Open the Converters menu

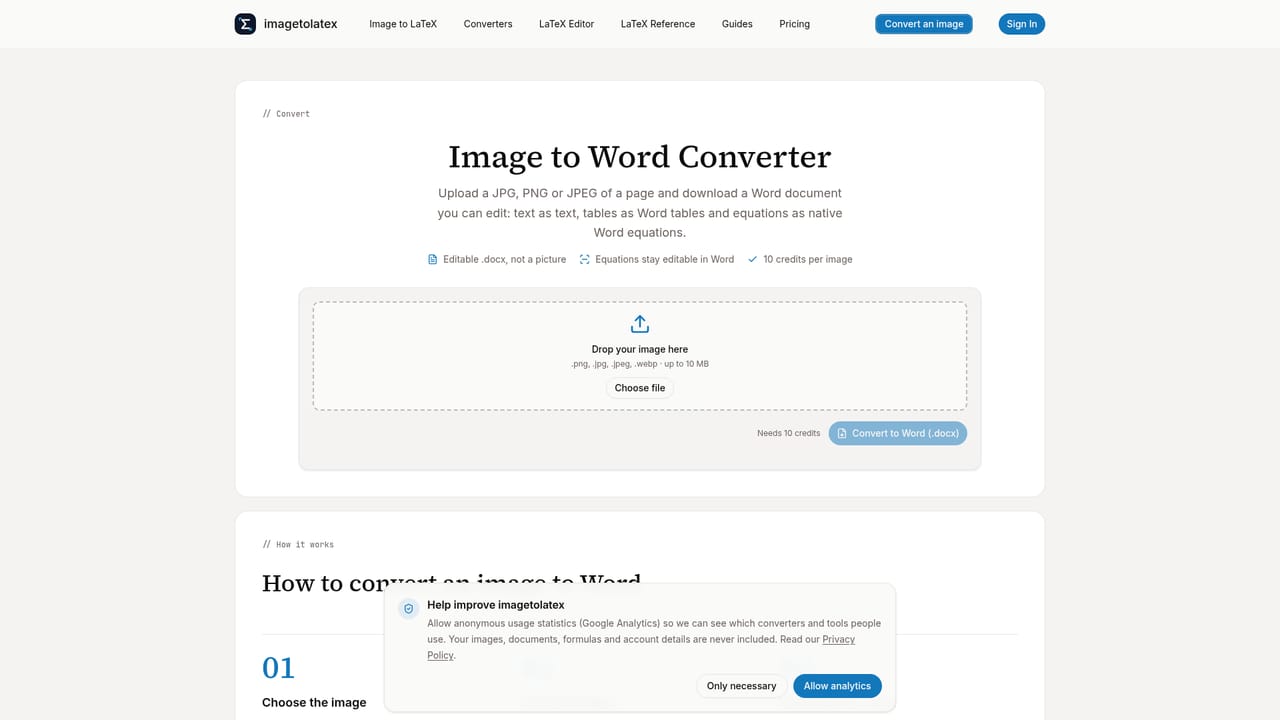[488, 24]
